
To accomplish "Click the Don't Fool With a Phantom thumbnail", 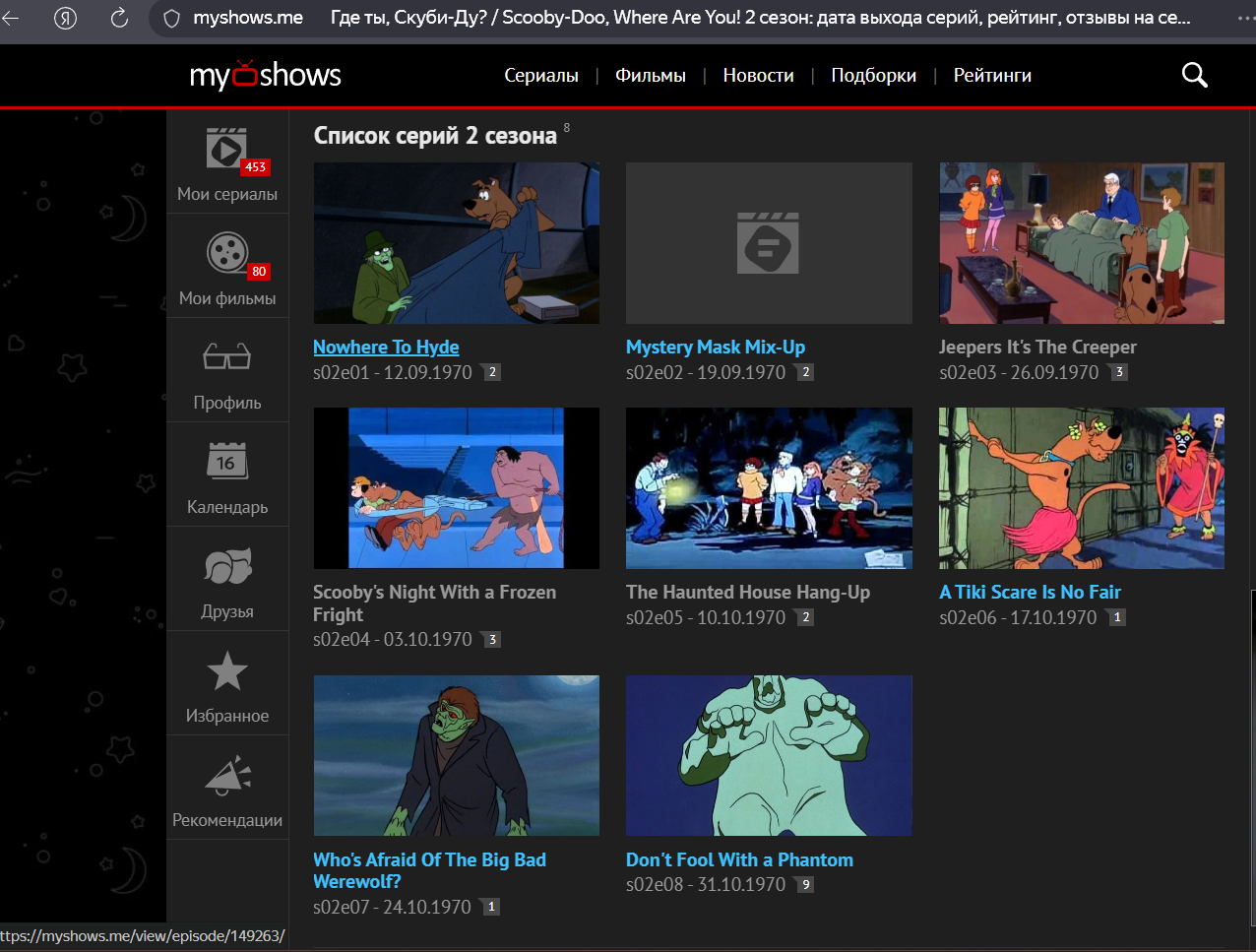I will pos(769,755).
